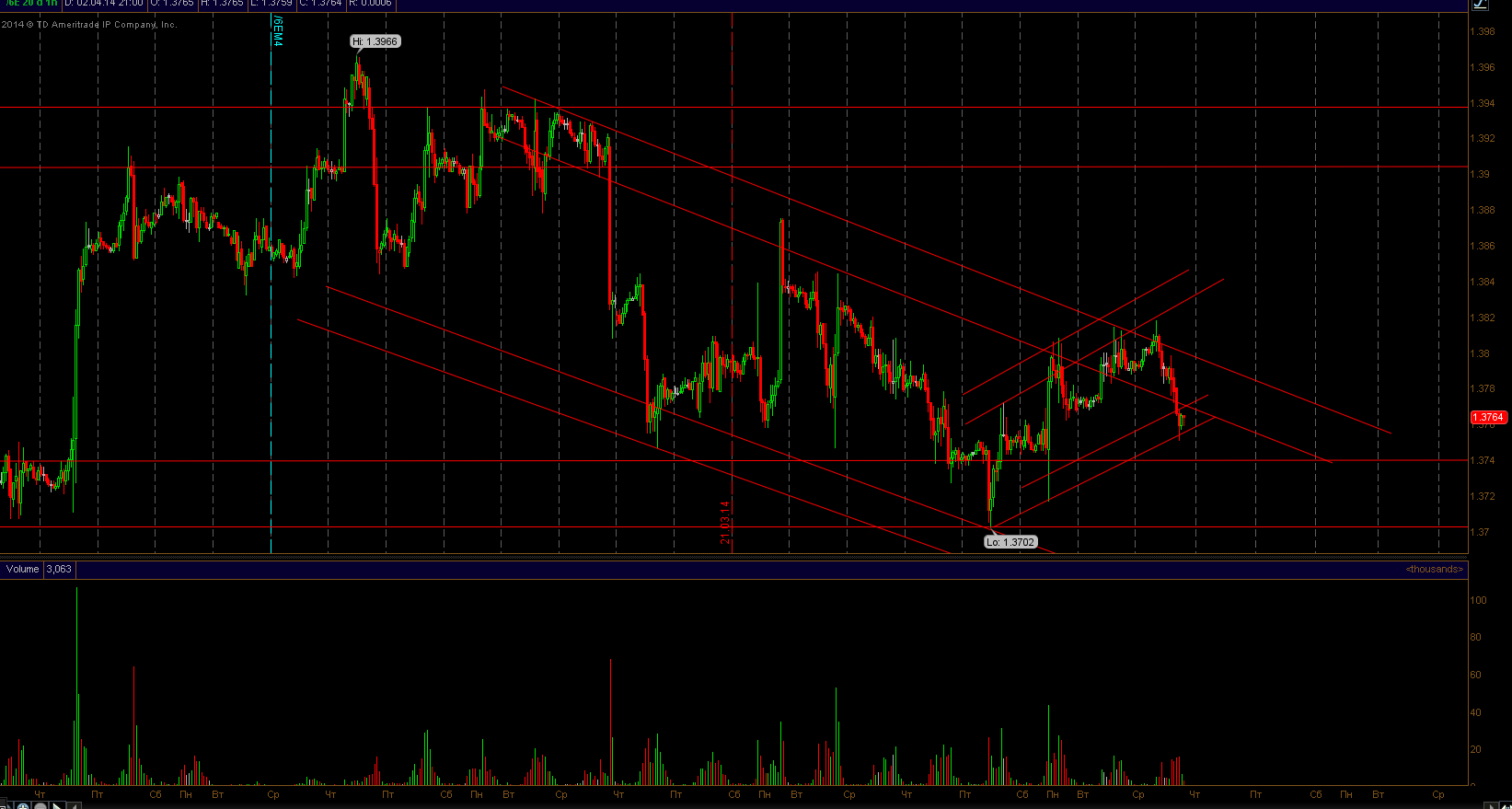Click the L: 1.3759 low value

[271, 4]
